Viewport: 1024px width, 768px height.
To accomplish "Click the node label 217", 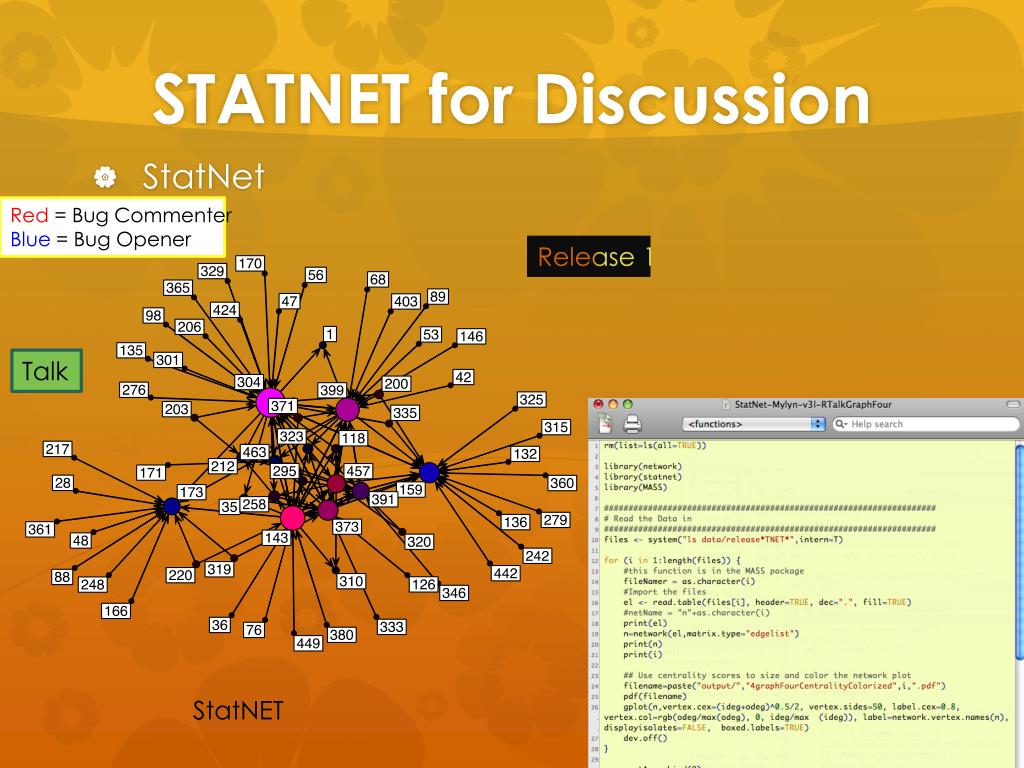I will 57,449.
